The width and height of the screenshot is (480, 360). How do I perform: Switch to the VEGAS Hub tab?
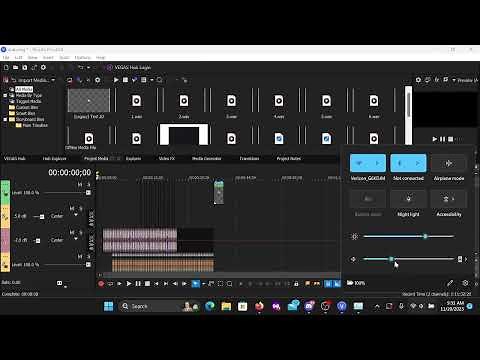click(15, 158)
